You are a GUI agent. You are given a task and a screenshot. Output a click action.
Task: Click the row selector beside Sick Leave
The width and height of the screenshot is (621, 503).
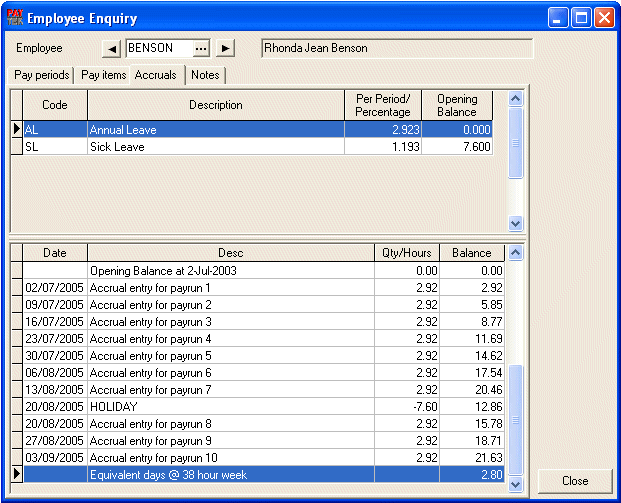point(17,147)
